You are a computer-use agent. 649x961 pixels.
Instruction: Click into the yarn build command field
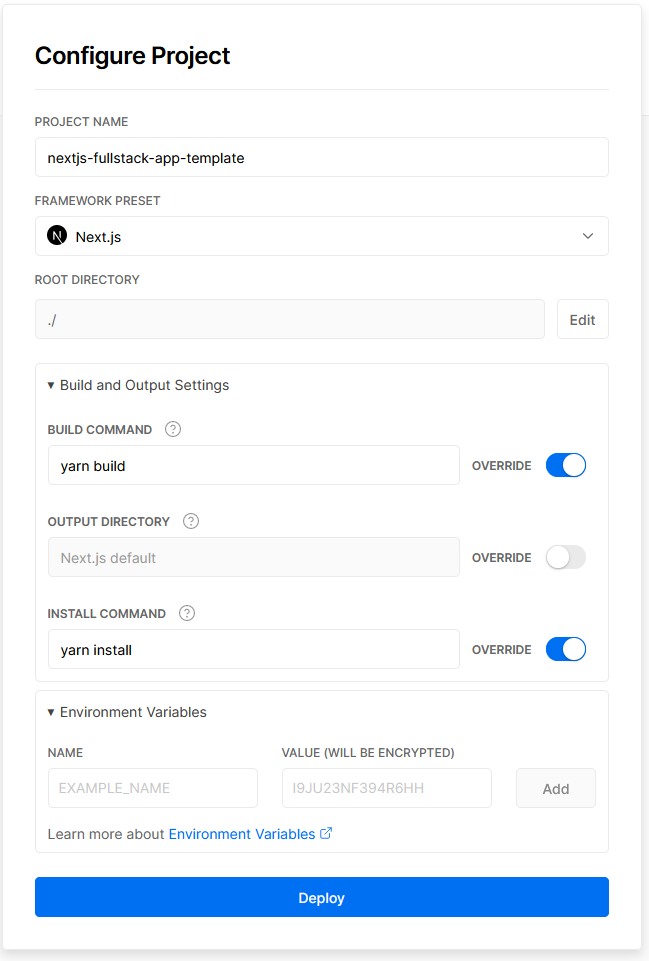point(253,465)
